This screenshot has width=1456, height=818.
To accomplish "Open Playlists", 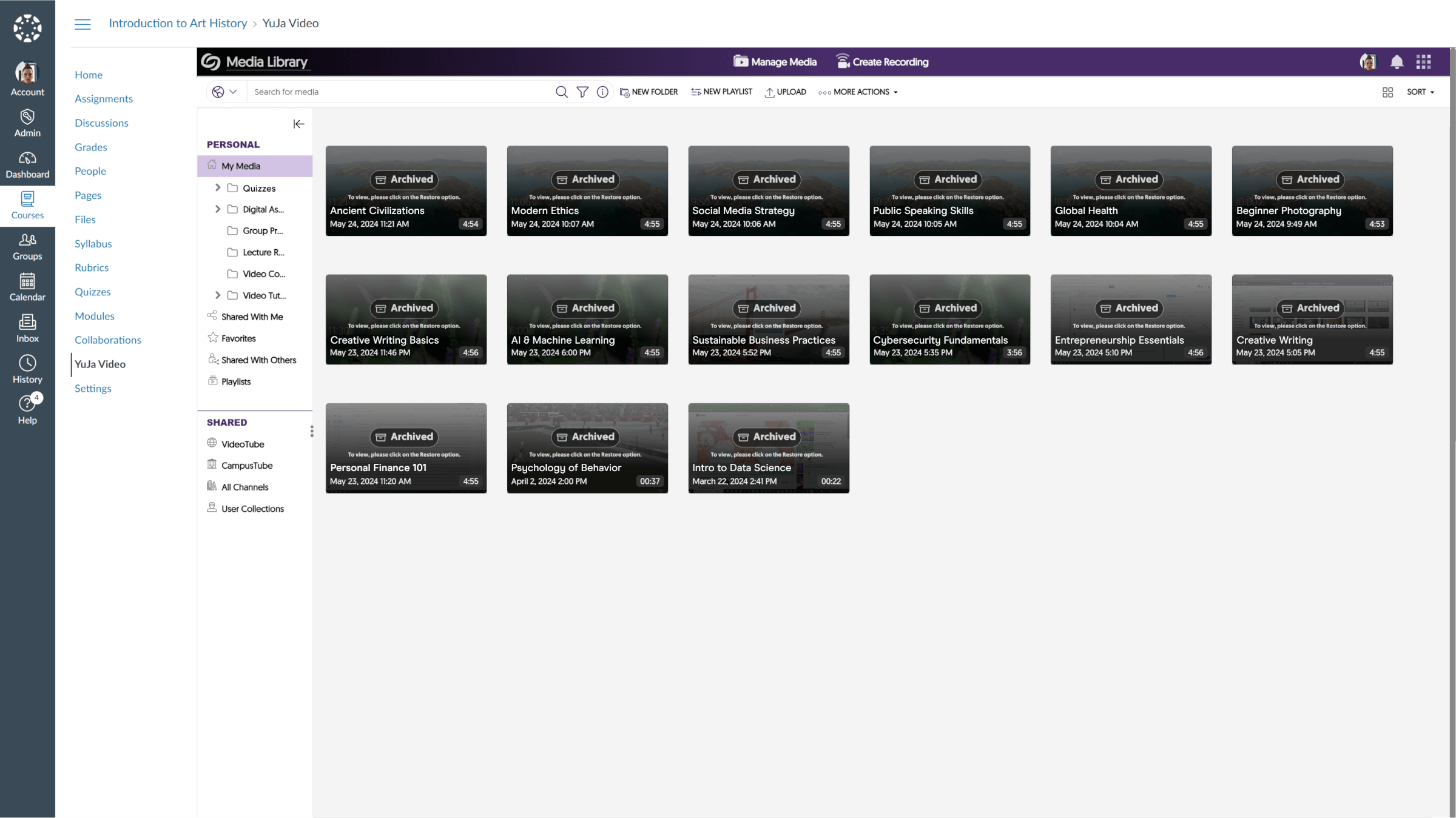I will pos(229,381).
